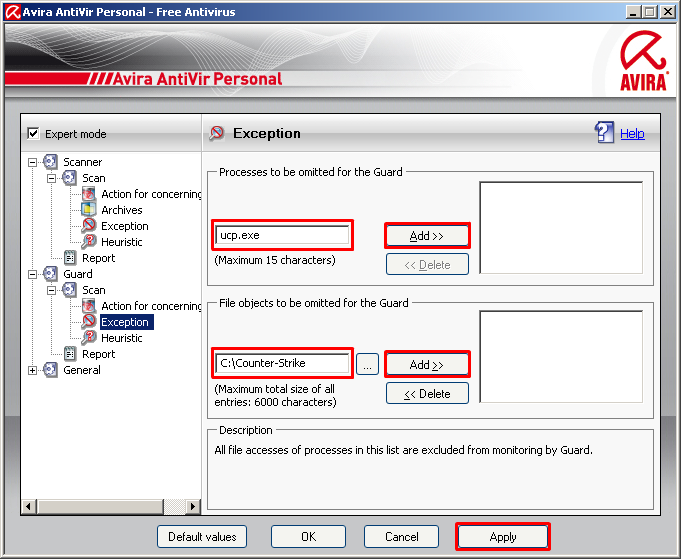
Task: Open the Help link
Action: tap(632, 133)
